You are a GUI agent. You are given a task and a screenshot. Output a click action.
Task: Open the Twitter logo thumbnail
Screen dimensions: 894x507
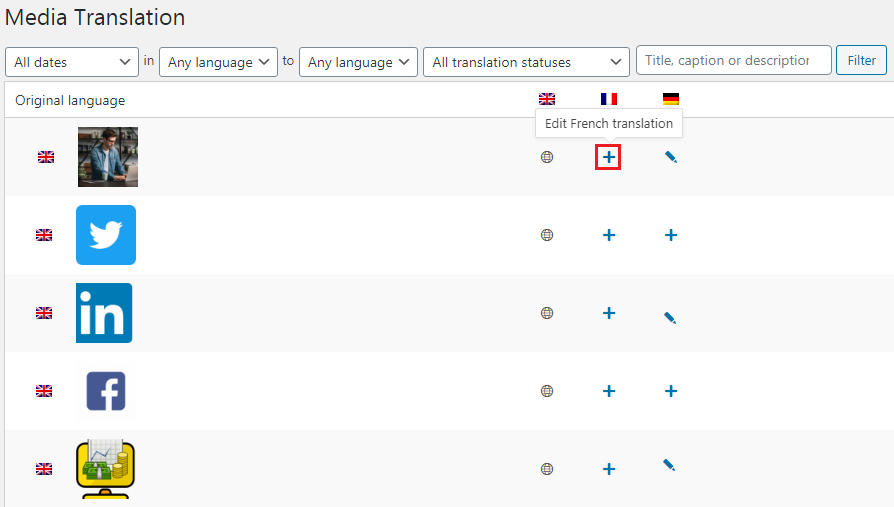pos(106,235)
